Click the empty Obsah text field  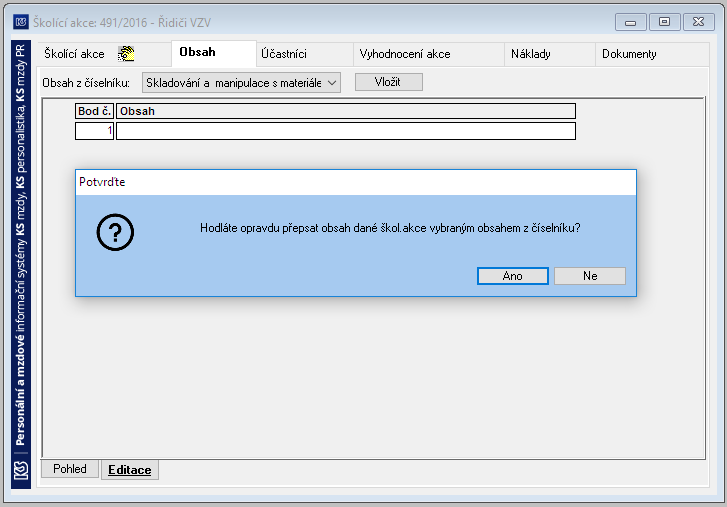(346, 131)
